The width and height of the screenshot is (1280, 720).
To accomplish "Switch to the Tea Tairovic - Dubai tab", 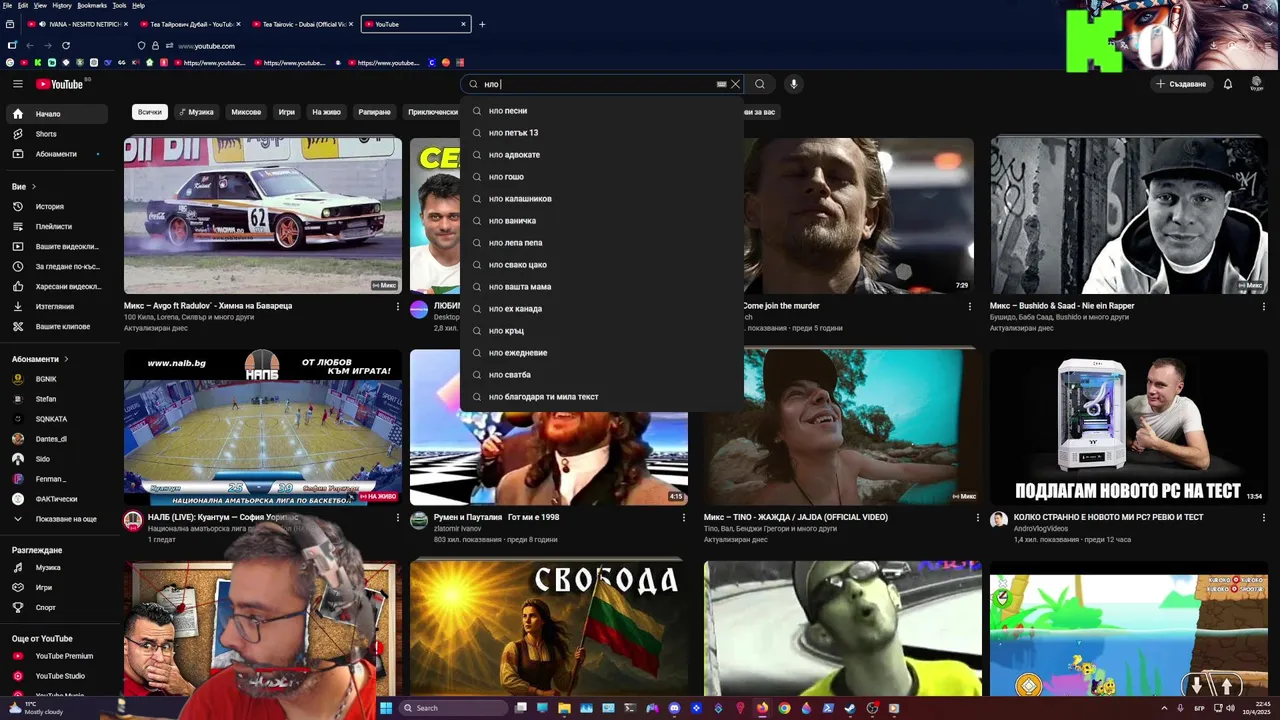I will coord(302,24).
